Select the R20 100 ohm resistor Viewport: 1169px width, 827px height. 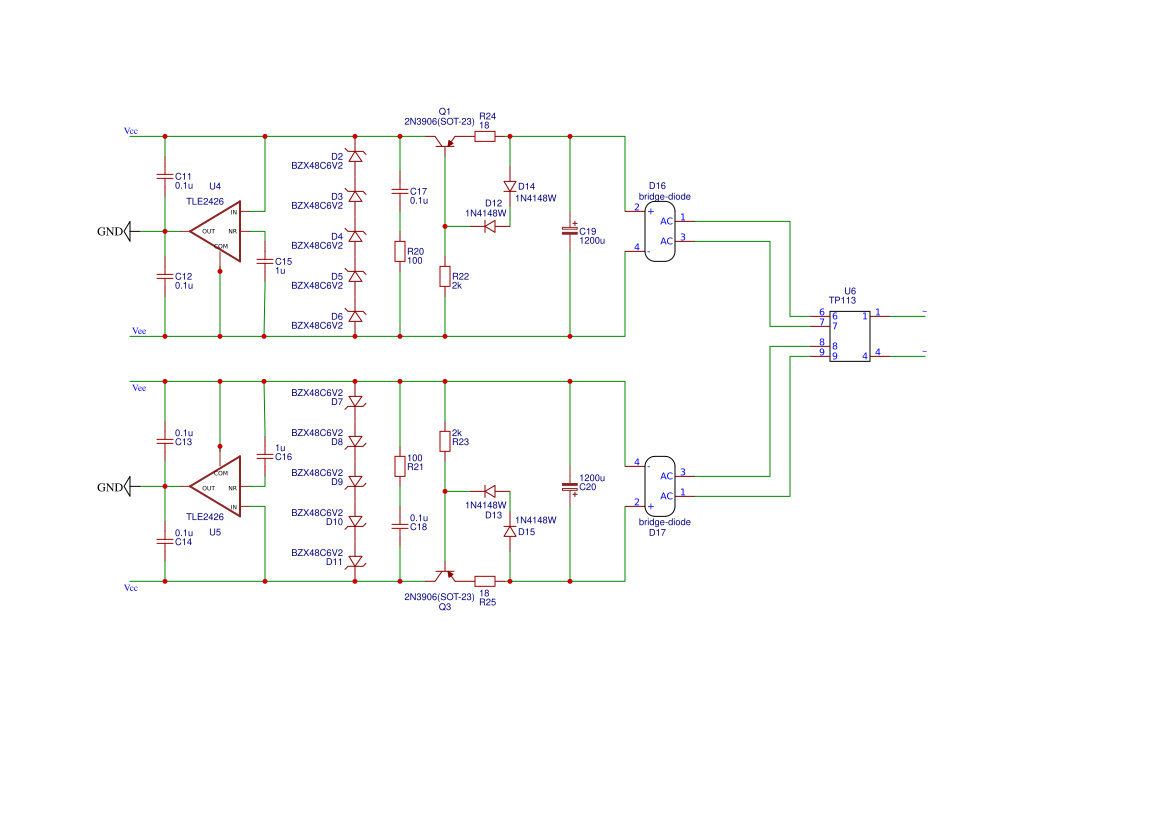tap(400, 251)
